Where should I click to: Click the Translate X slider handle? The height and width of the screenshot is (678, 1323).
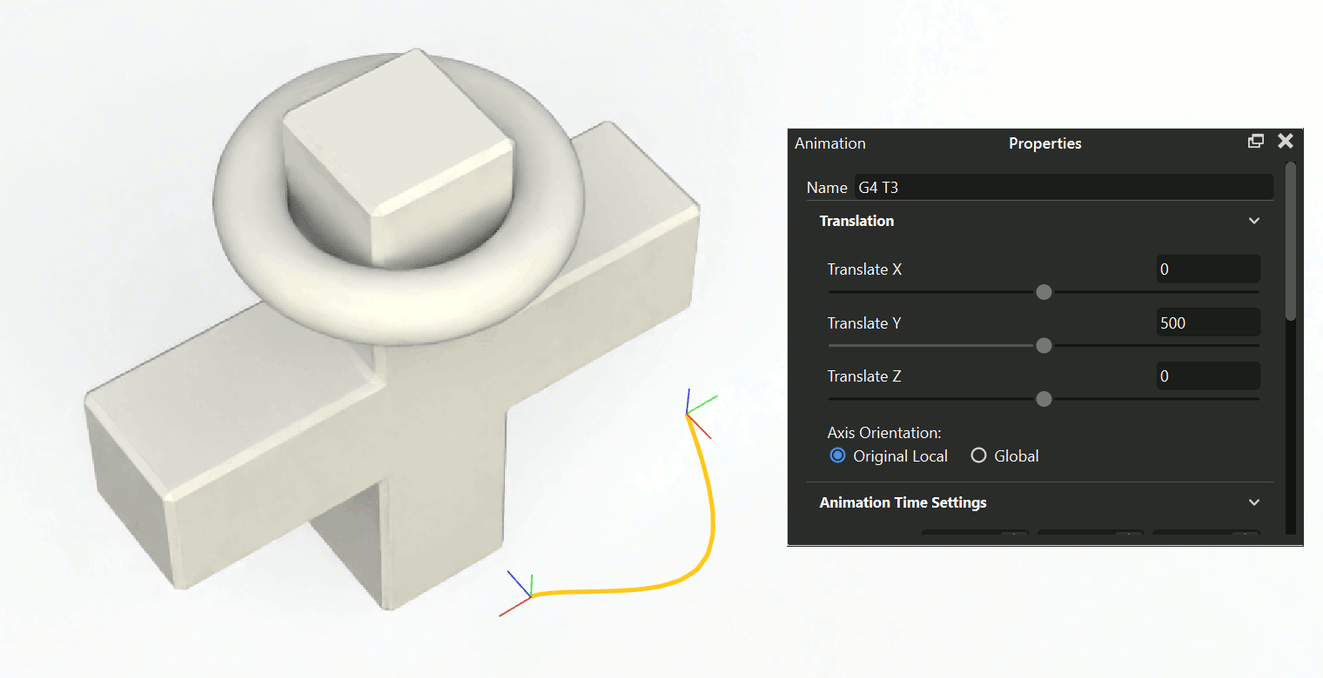click(1043, 292)
